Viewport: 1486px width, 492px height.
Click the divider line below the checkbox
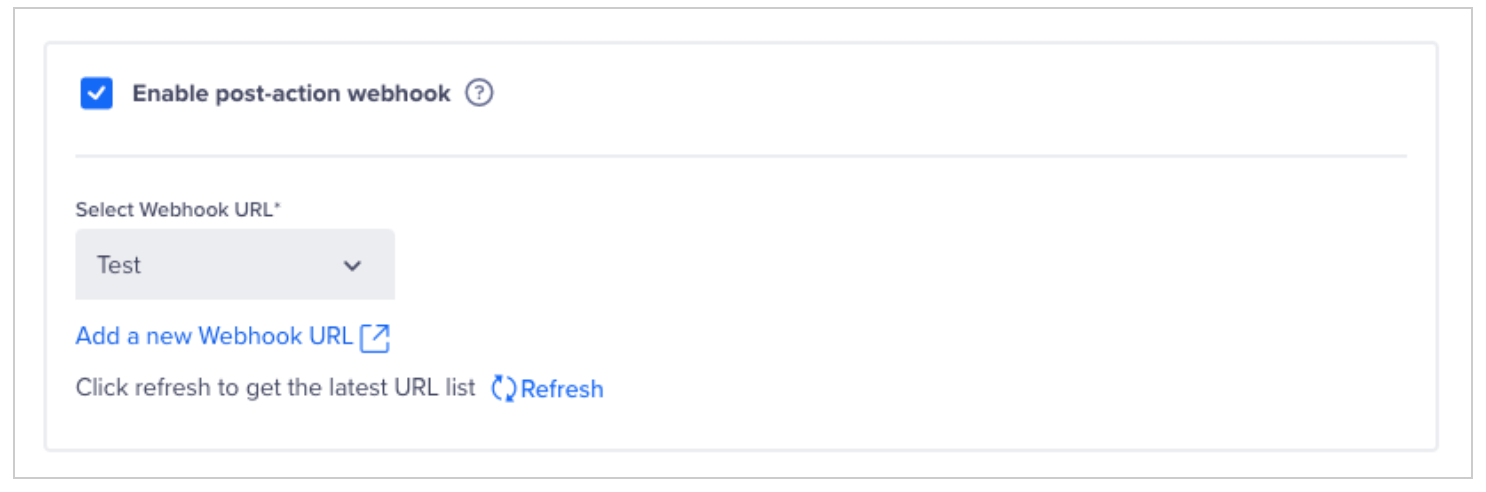[x=741, y=156]
